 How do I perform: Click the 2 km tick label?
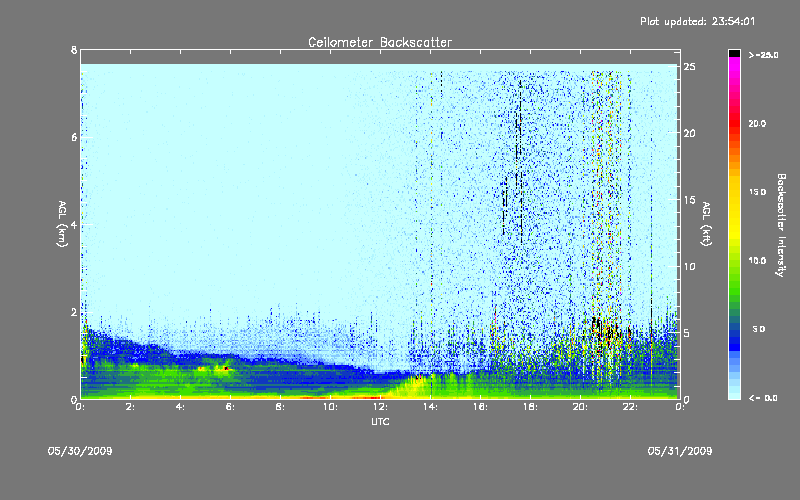74,312
